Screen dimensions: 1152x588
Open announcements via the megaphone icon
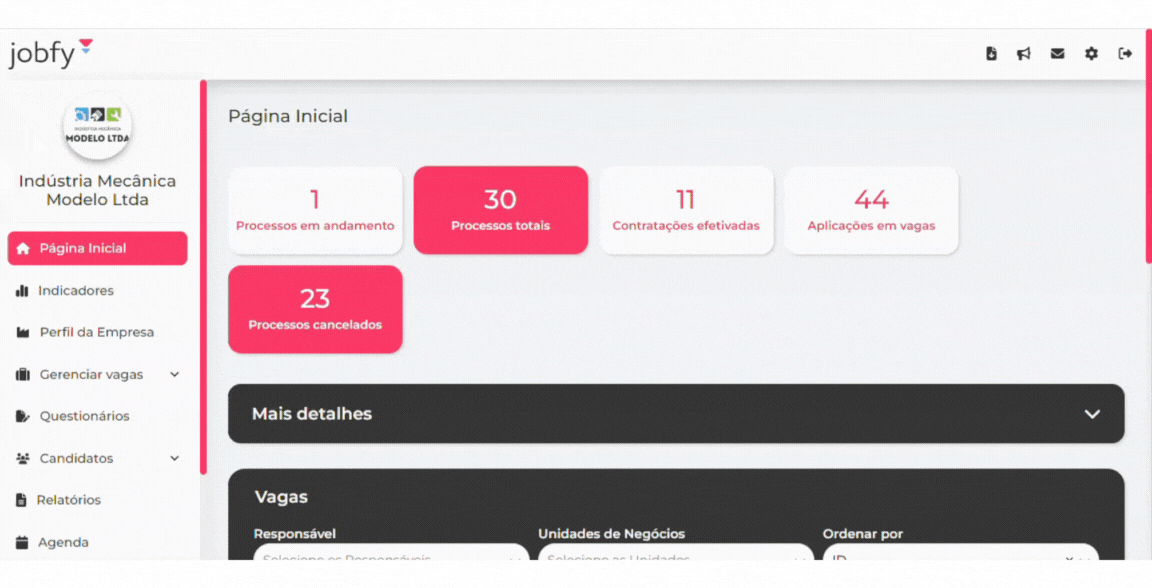point(1024,54)
